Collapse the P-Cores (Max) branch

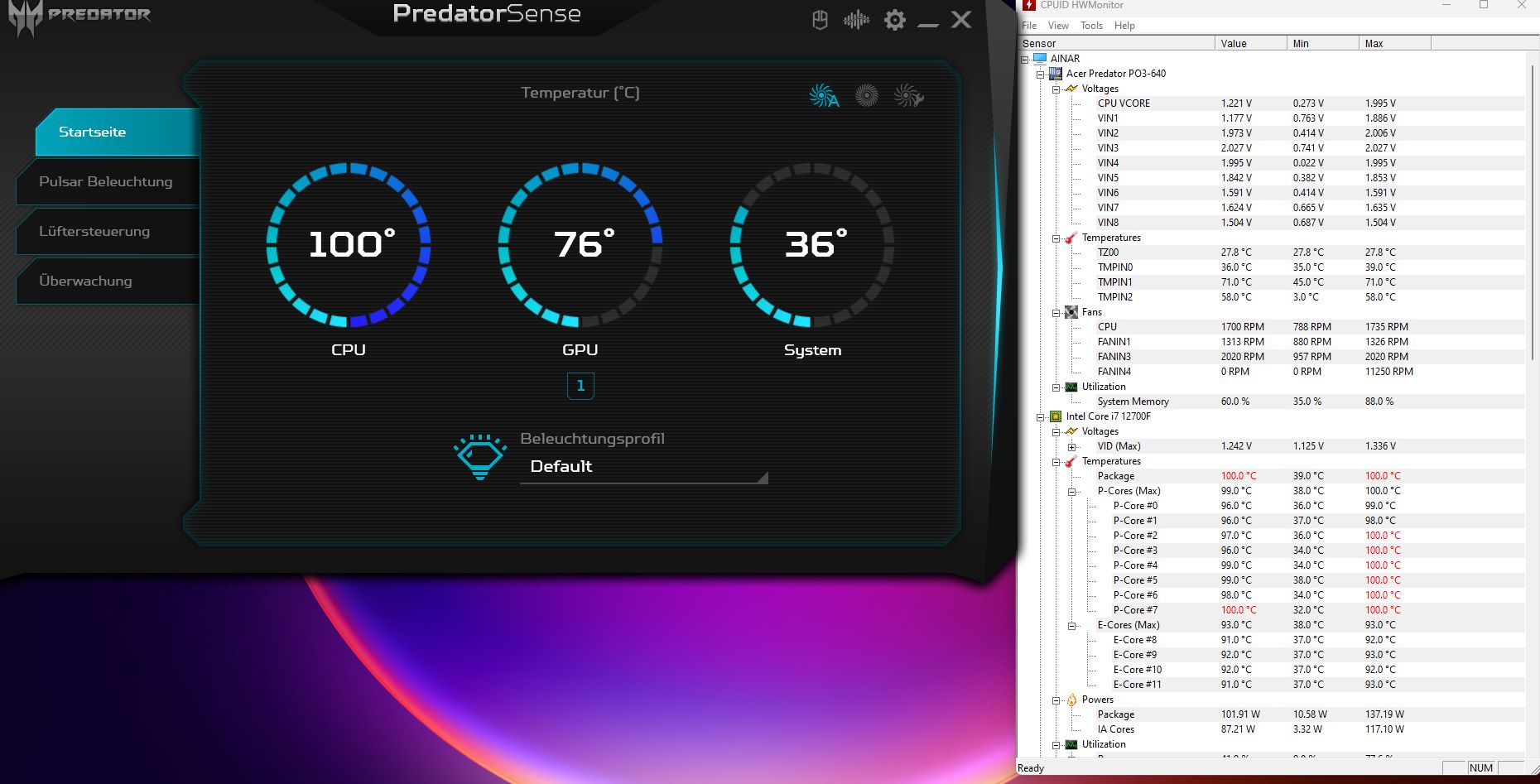[x=1072, y=492]
